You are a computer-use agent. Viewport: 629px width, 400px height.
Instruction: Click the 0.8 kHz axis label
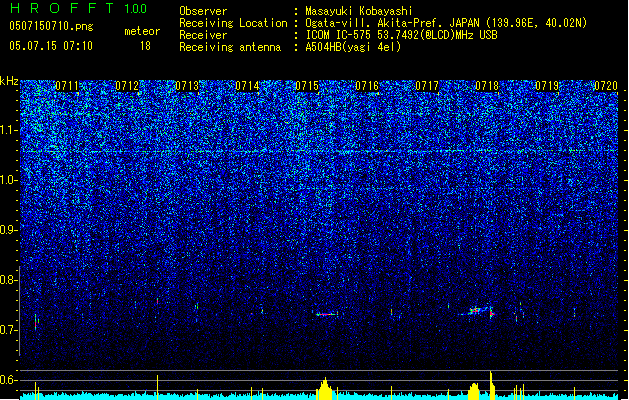[x=9, y=280]
